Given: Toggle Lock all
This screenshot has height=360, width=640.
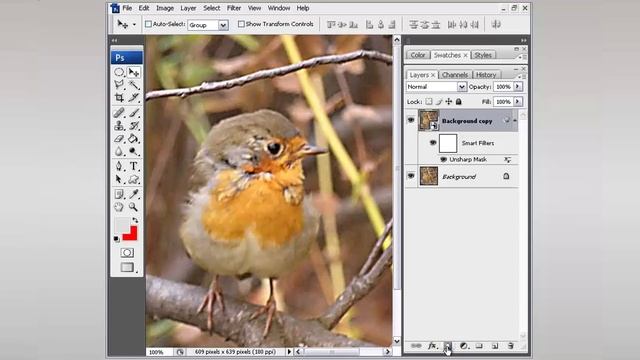Looking at the screenshot, I should click(x=458, y=102).
